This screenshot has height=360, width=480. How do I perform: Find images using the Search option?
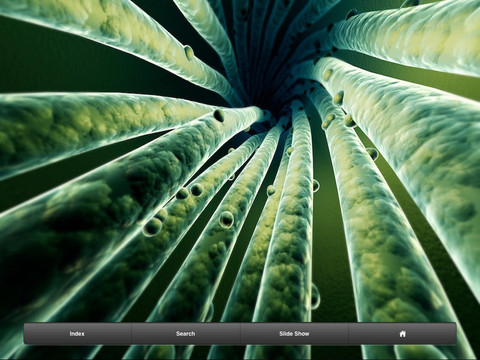tap(186, 334)
